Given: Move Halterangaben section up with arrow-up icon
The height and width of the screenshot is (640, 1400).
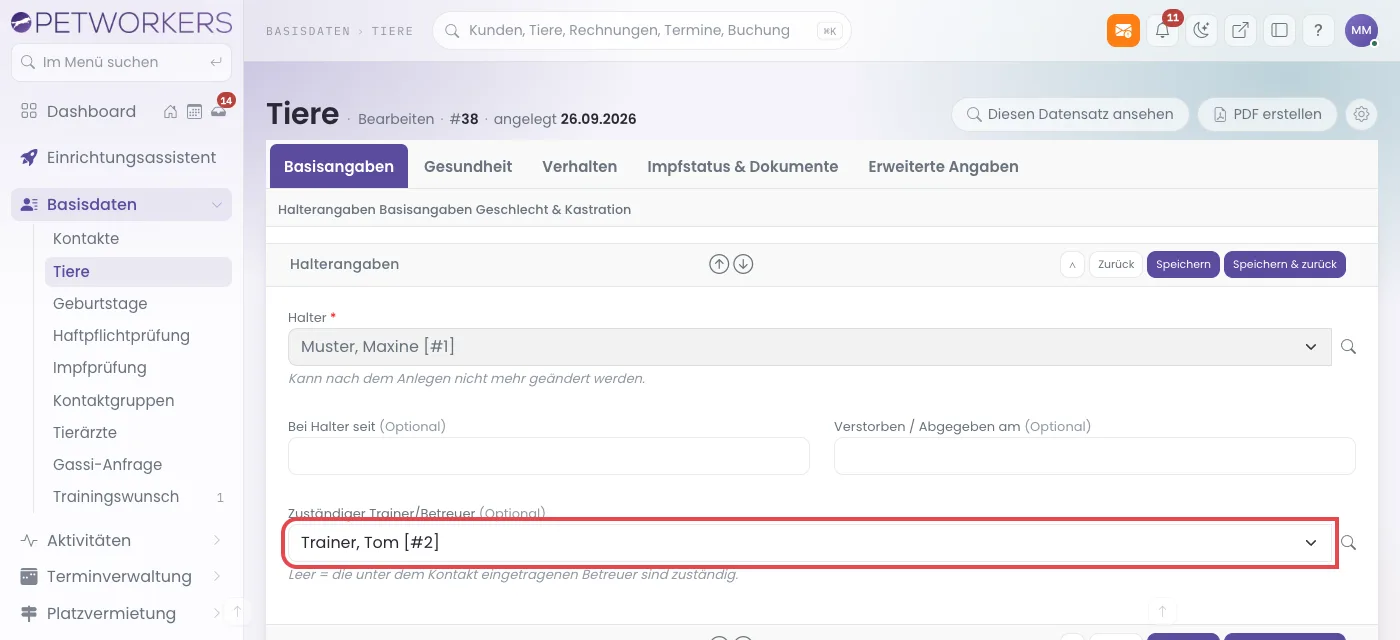Looking at the screenshot, I should coord(718,264).
